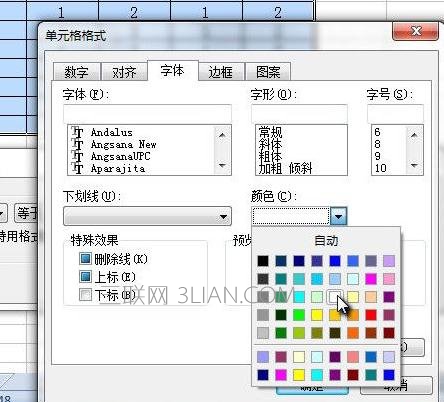The image size is (444, 402).
Task: Click the 字形 input field
Action: tap(299, 114)
